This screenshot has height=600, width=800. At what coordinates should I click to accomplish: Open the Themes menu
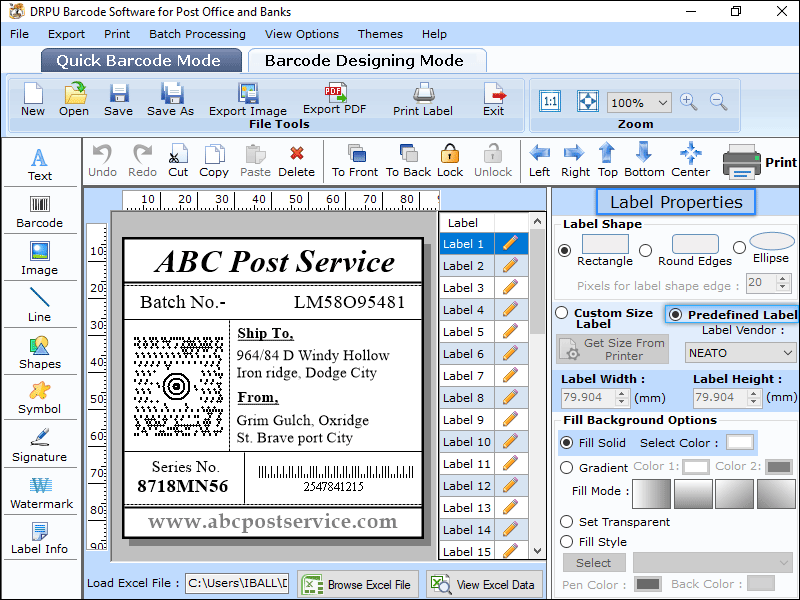[x=380, y=34]
